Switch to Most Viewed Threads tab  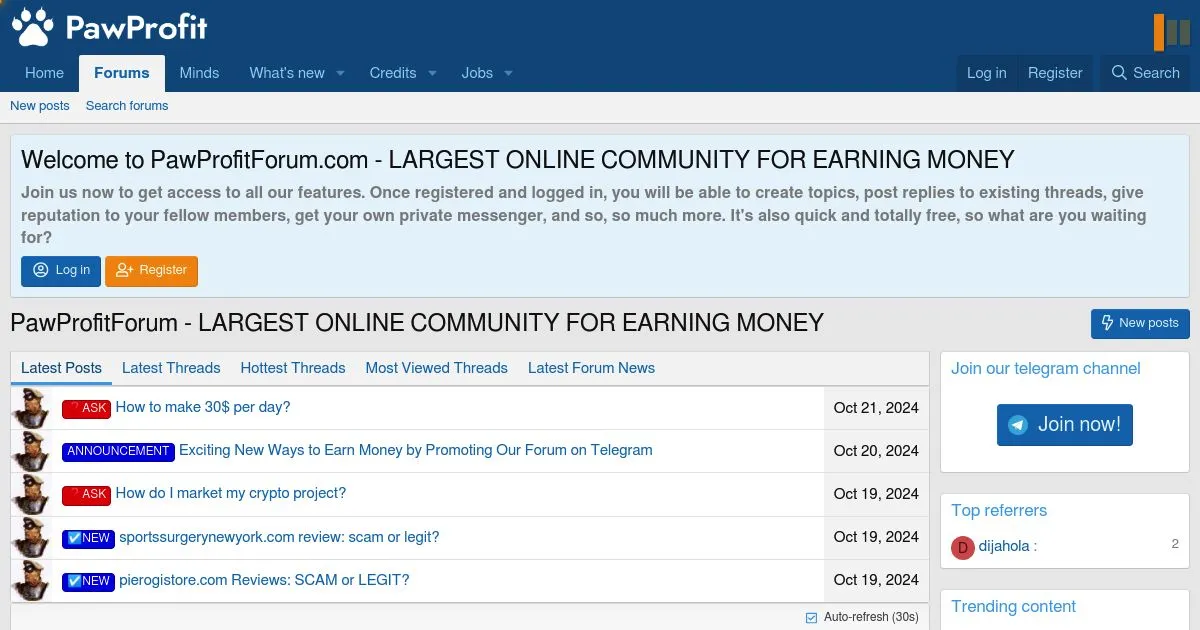pos(437,368)
